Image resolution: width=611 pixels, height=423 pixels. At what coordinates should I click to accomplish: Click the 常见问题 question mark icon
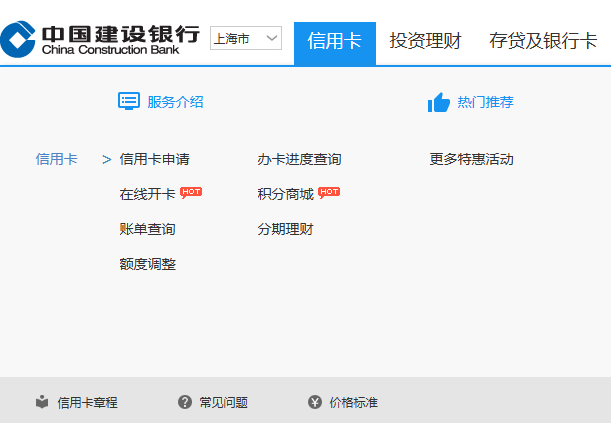[185, 402]
